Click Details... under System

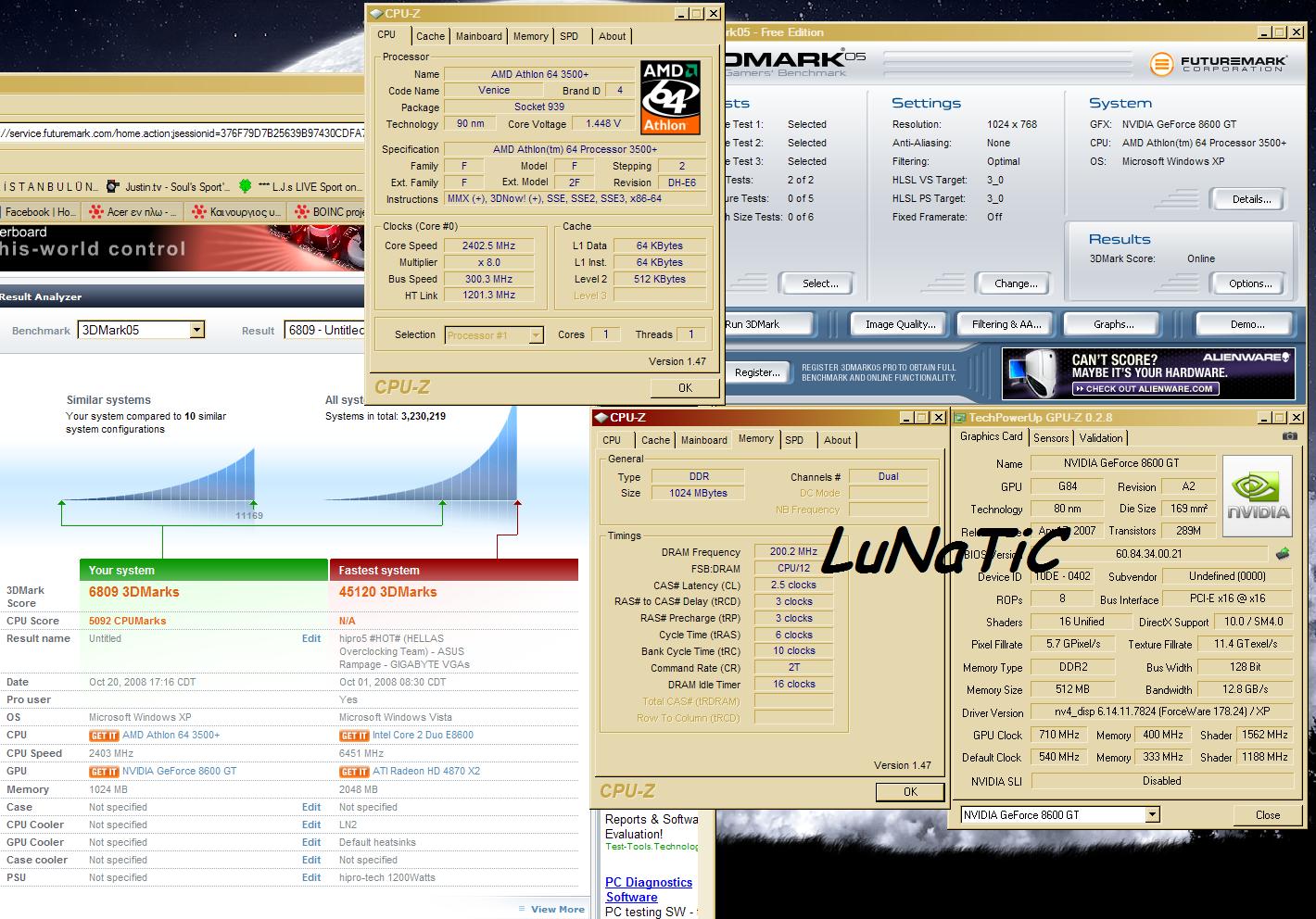point(1251,199)
